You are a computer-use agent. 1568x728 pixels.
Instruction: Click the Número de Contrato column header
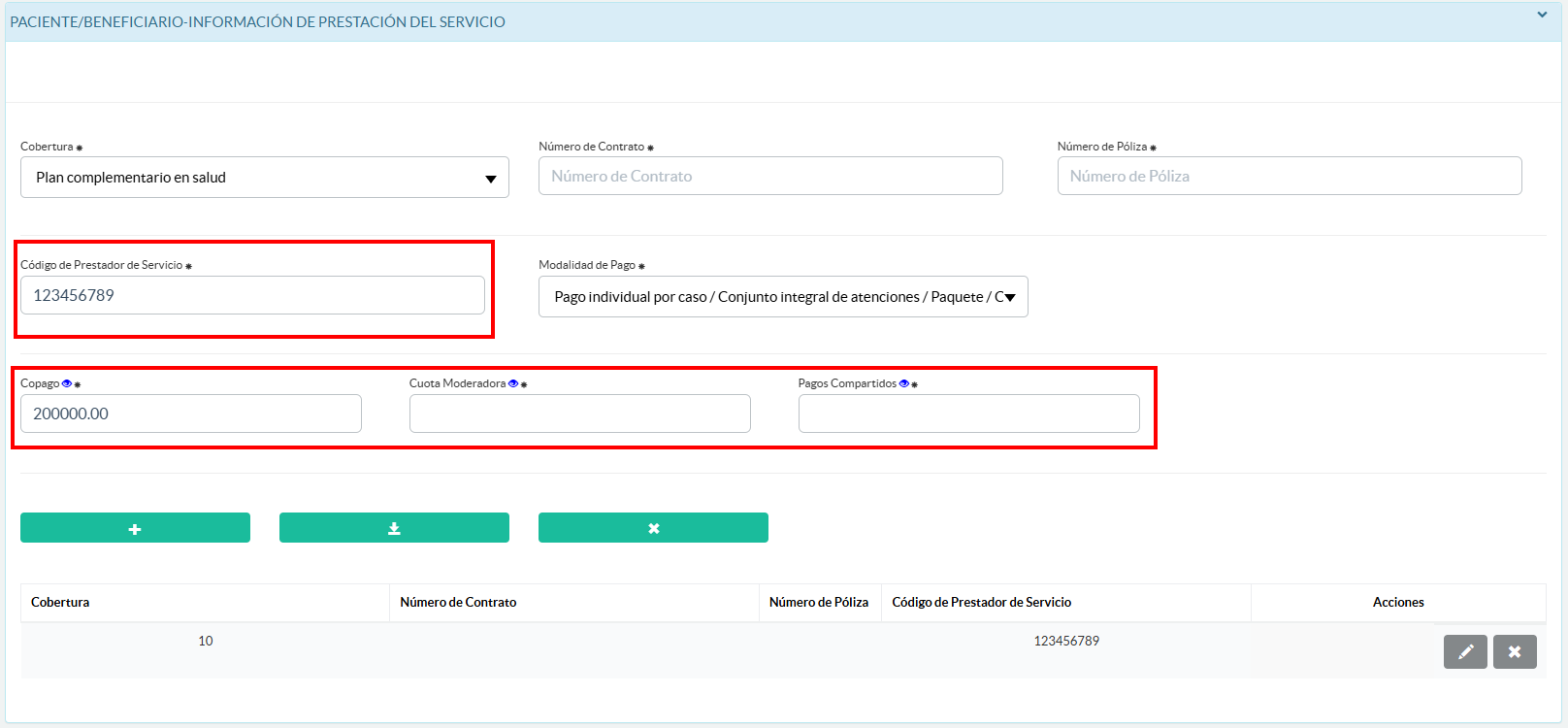coord(458,602)
